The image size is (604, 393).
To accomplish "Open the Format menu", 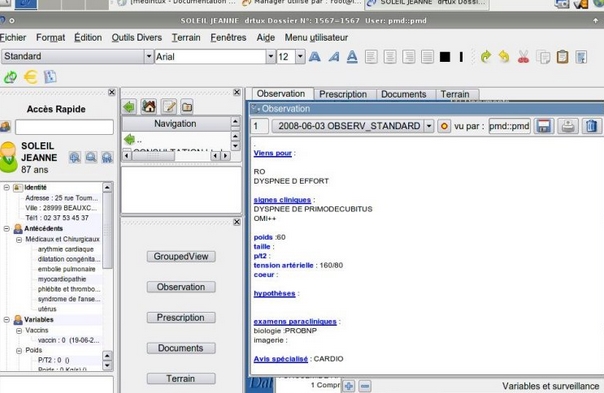I will tap(50, 38).
